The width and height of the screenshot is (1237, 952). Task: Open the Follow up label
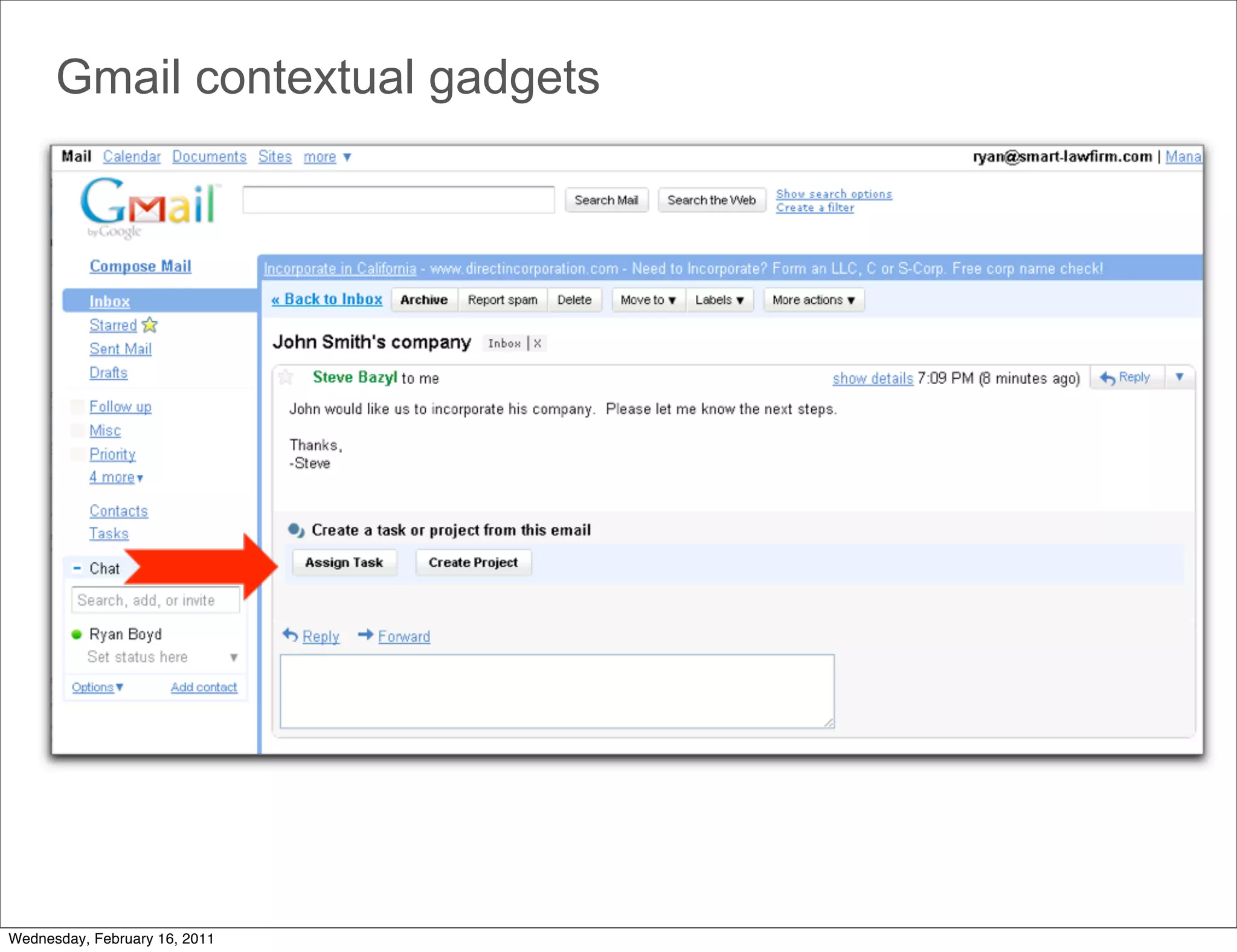pyautogui.click(x=120, y=407)
